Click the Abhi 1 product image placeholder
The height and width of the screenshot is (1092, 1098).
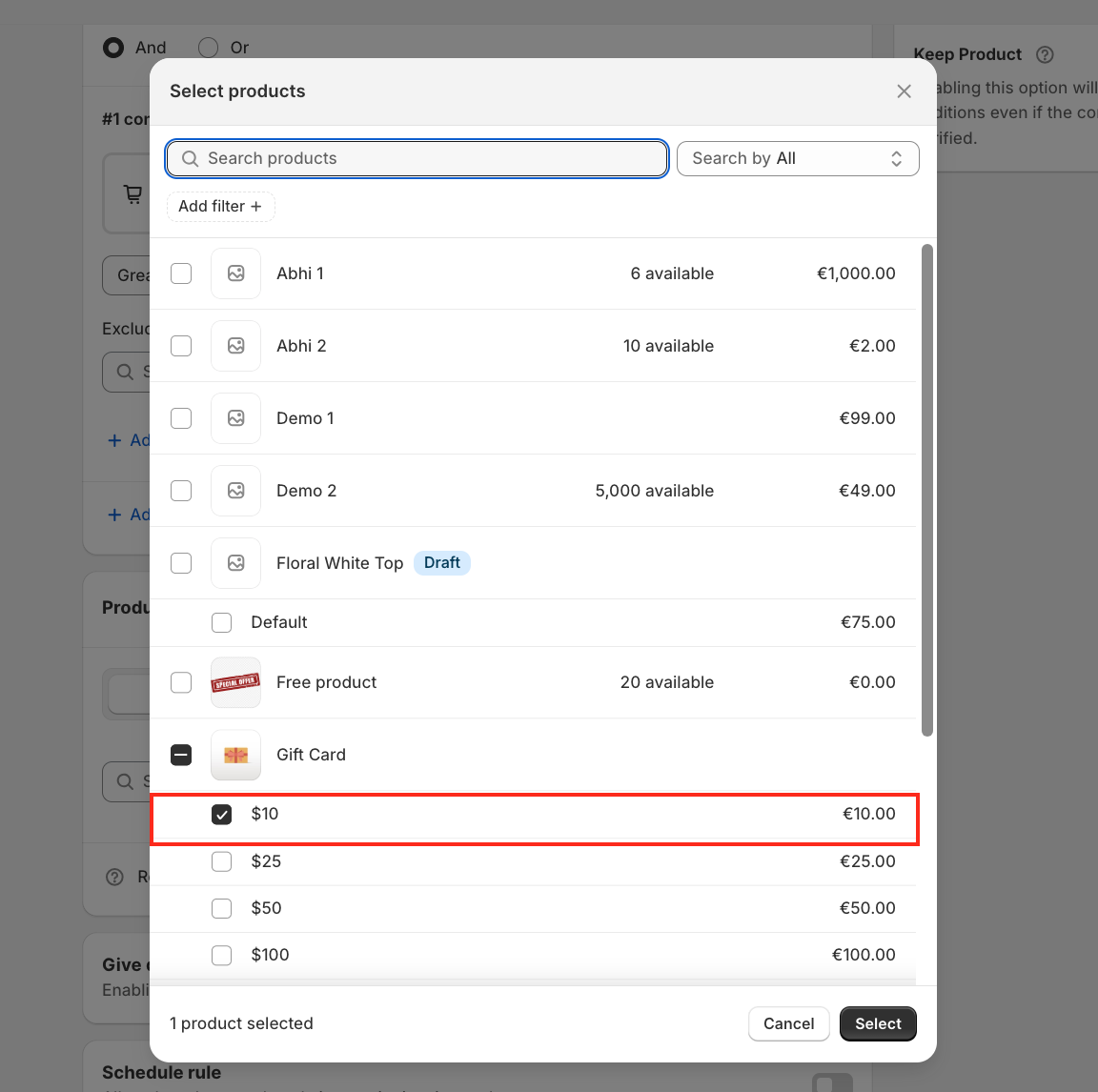coord(235,273)
